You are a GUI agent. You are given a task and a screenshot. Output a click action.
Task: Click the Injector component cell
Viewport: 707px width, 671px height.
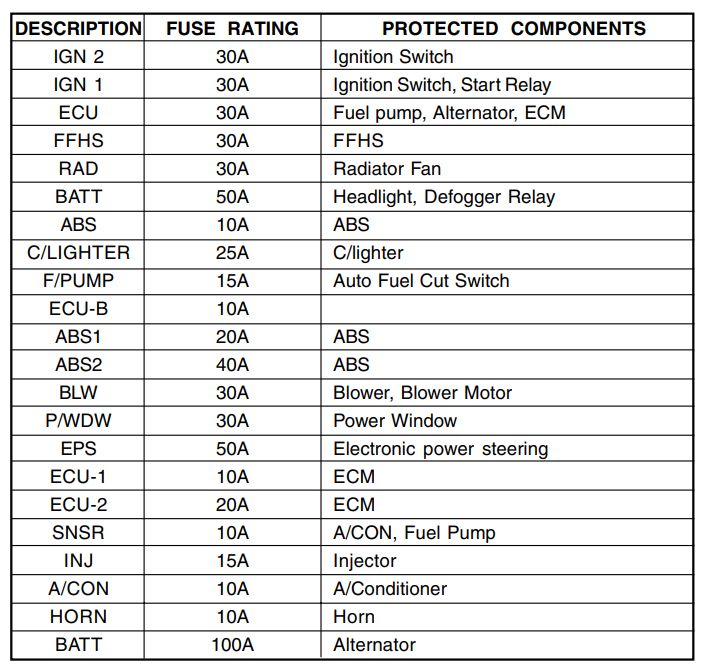pyautogui.click(x=507, y=561)
